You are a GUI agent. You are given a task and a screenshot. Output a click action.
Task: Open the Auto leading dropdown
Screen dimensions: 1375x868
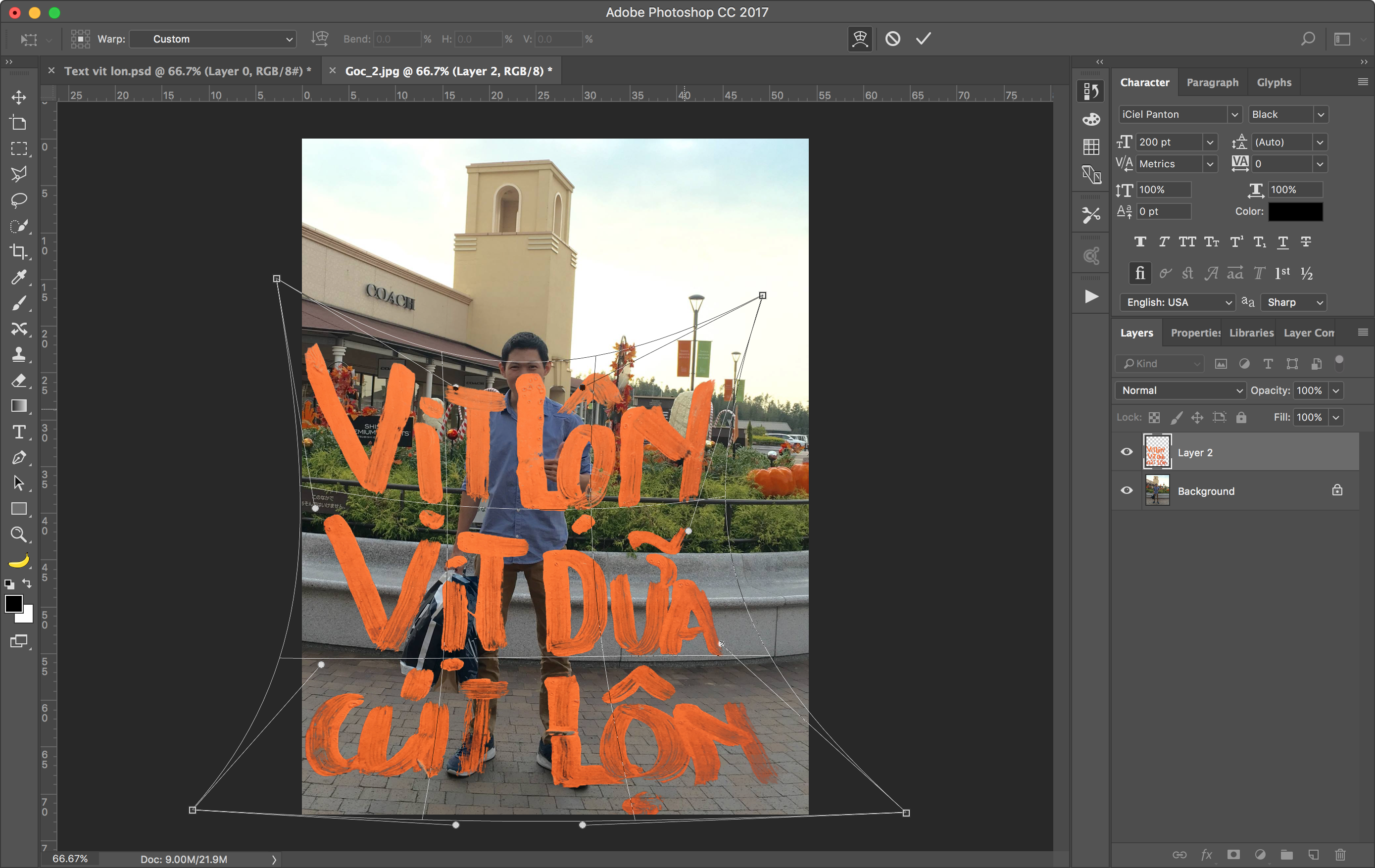(1320, 142)
